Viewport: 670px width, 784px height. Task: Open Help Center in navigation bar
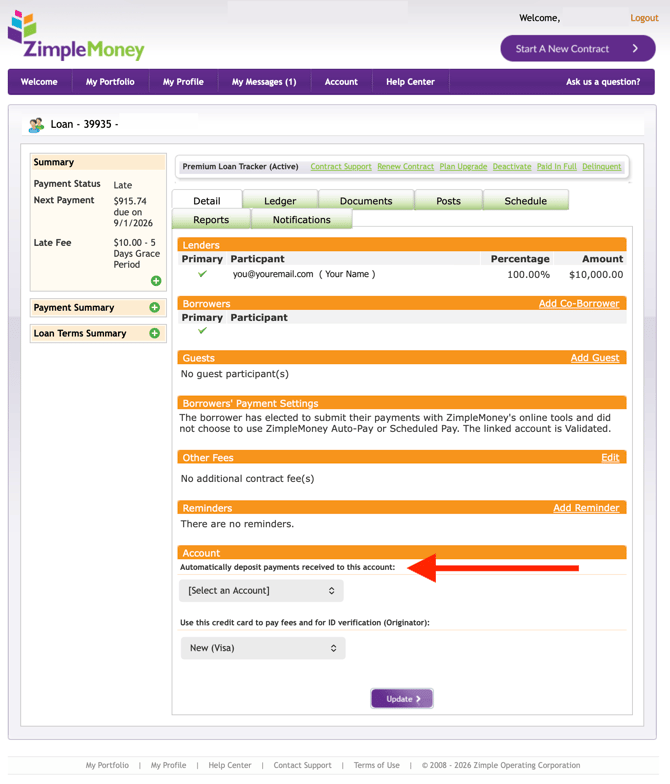pos(410,82)
